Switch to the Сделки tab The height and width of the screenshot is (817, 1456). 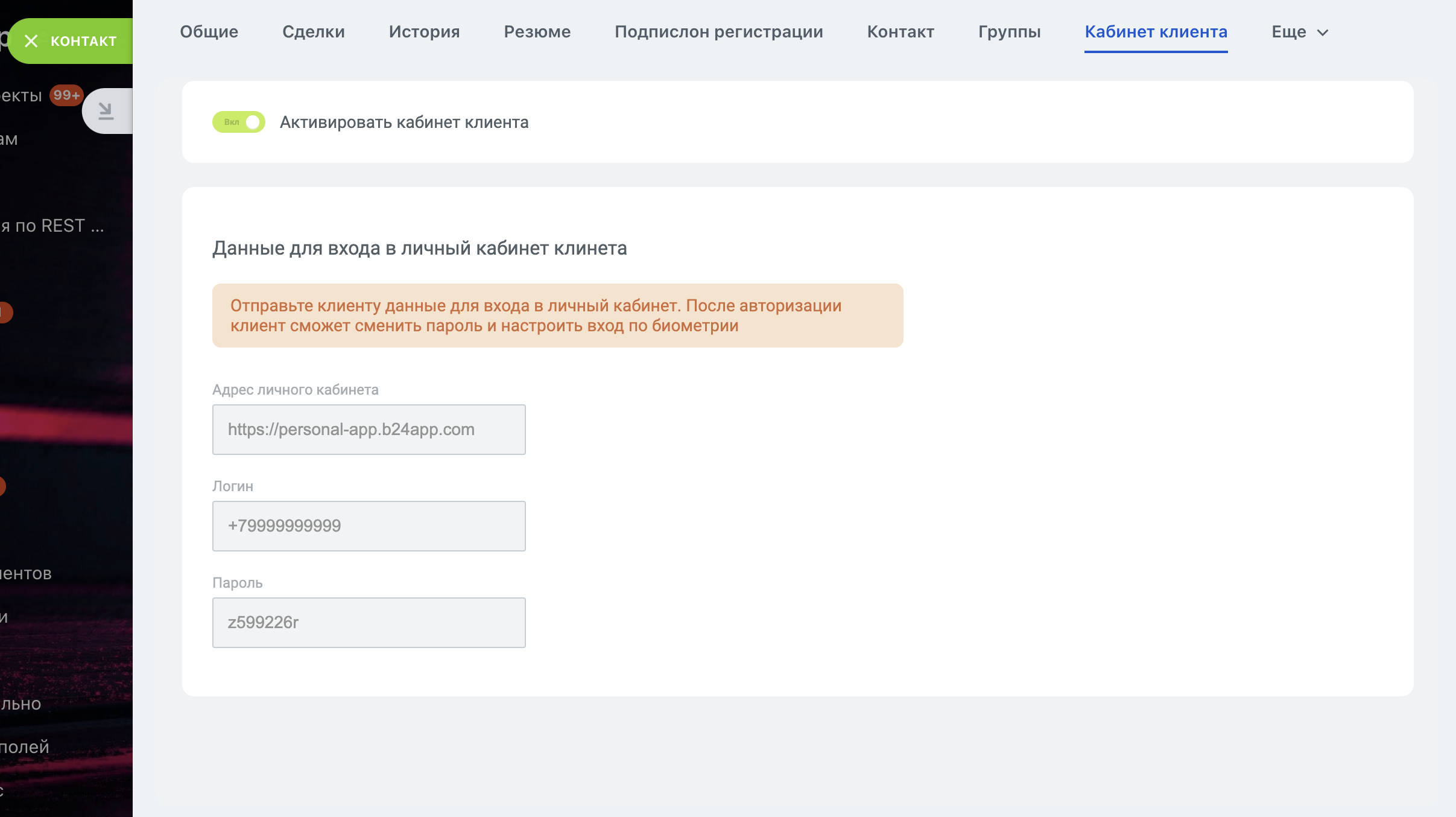point(313,32)
